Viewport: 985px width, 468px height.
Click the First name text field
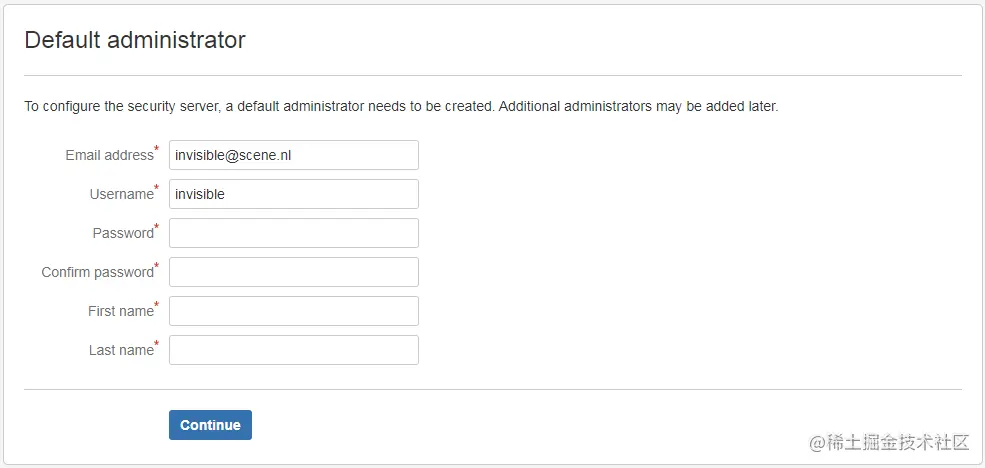click(293, 311)
